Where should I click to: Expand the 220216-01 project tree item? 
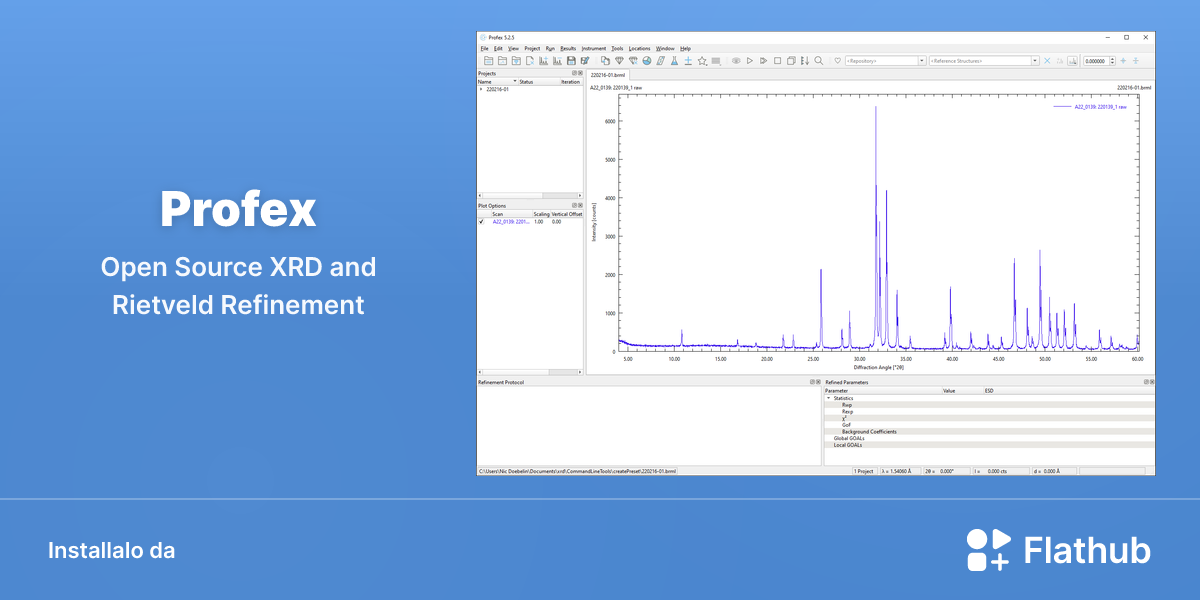coord(480,89)
